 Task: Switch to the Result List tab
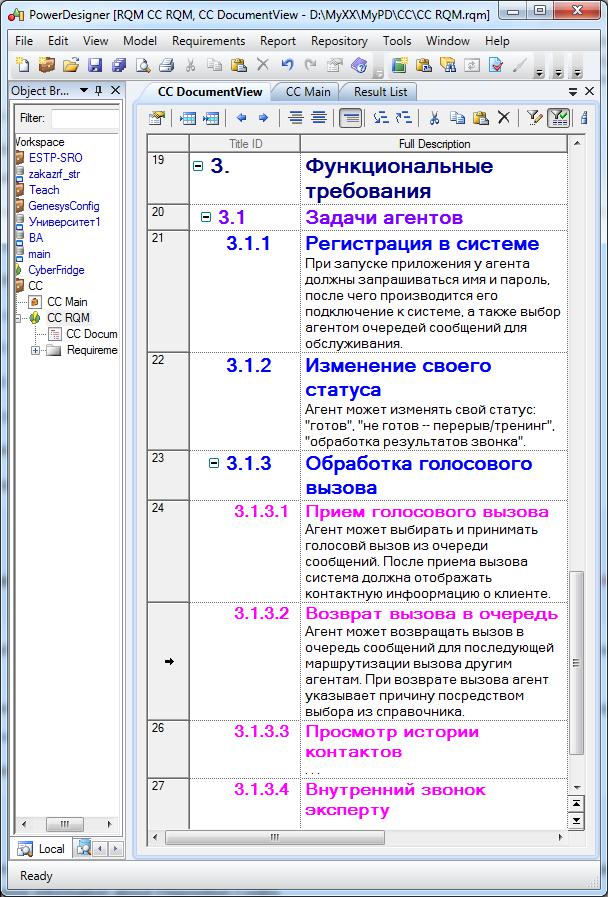coord(380,92)
